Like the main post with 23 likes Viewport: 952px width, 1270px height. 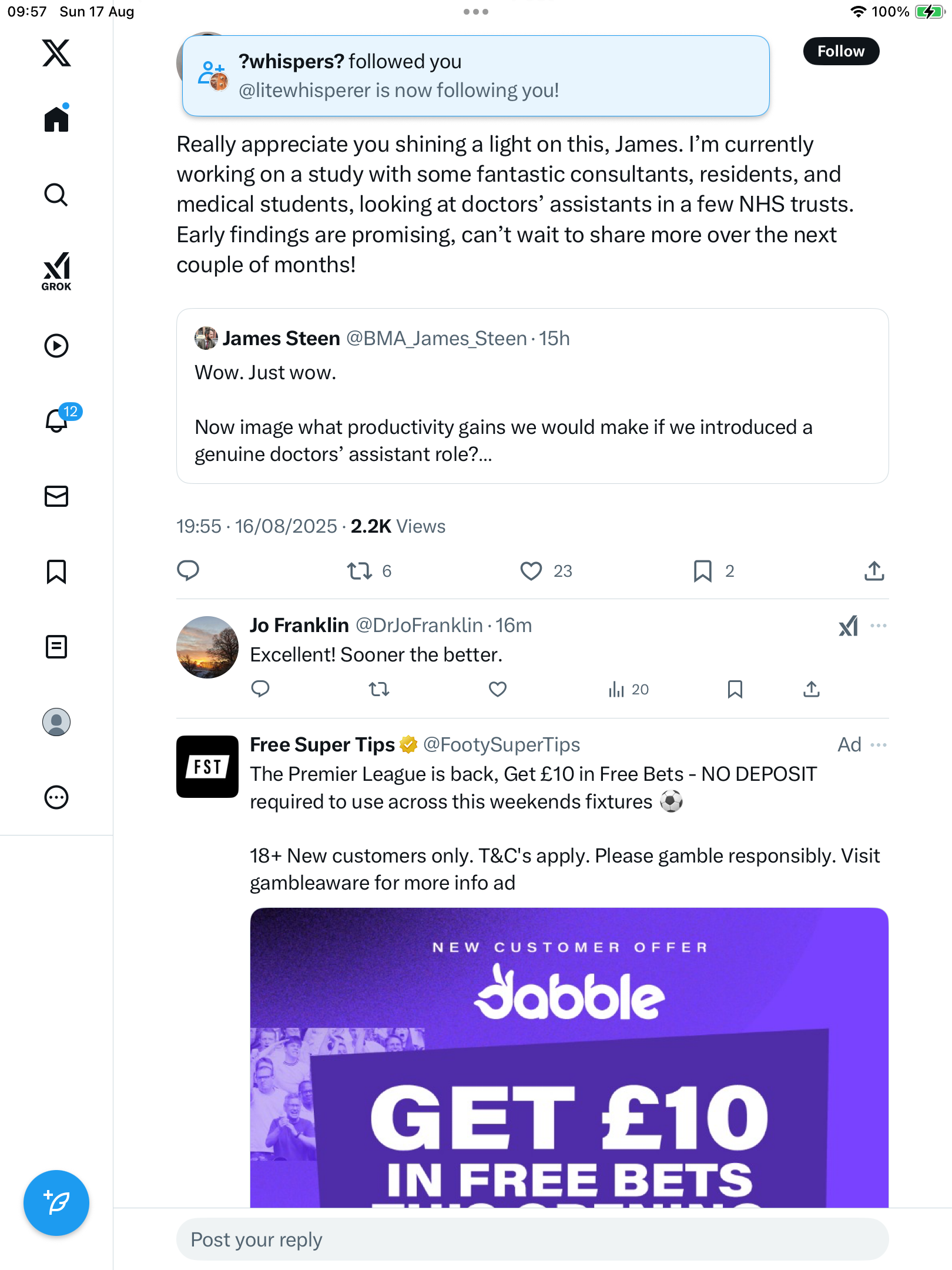click(x=531, y=571)
